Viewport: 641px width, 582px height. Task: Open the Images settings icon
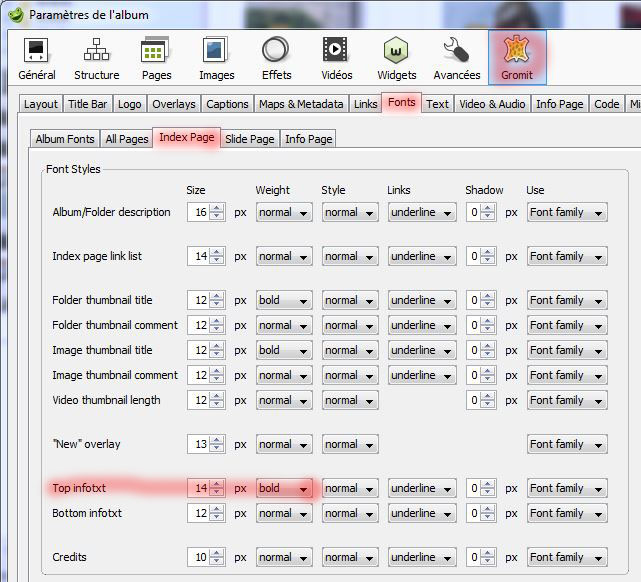click(214, 58)
